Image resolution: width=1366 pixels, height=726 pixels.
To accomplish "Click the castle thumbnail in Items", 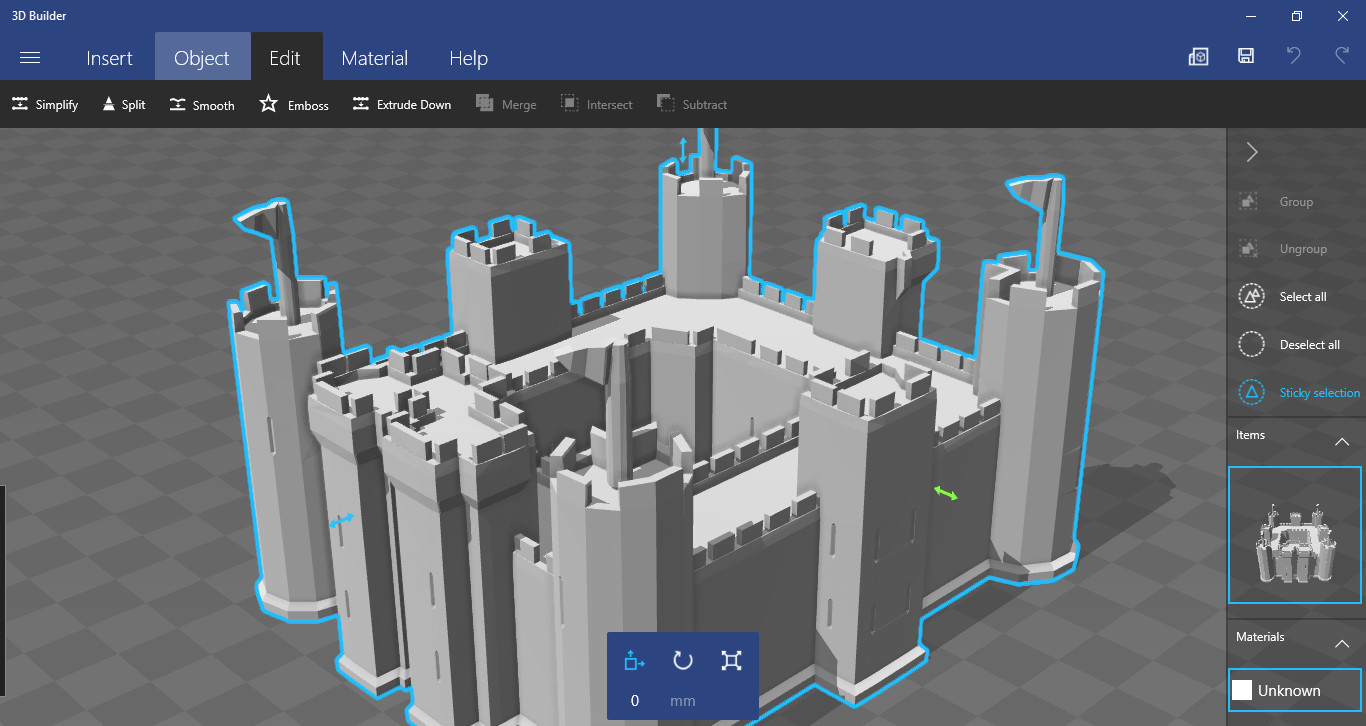I will 1294,536.
